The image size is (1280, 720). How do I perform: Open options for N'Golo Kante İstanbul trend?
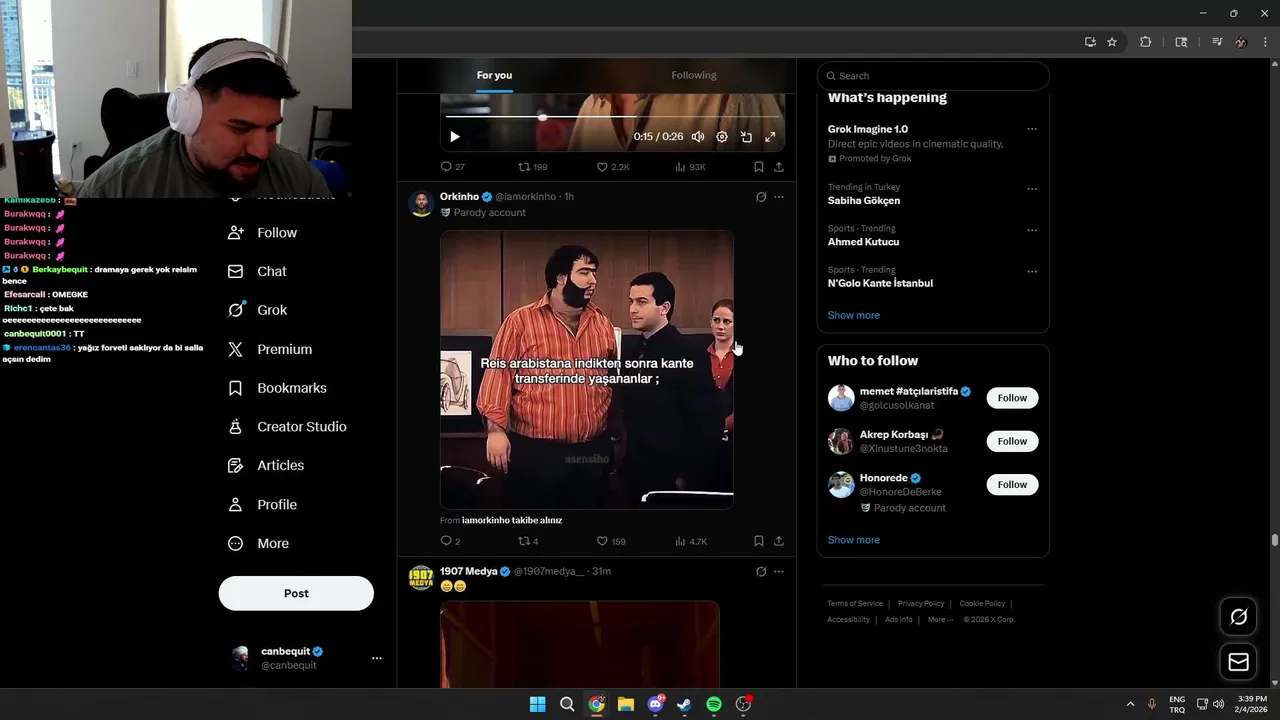click(x=1032, y=271)
